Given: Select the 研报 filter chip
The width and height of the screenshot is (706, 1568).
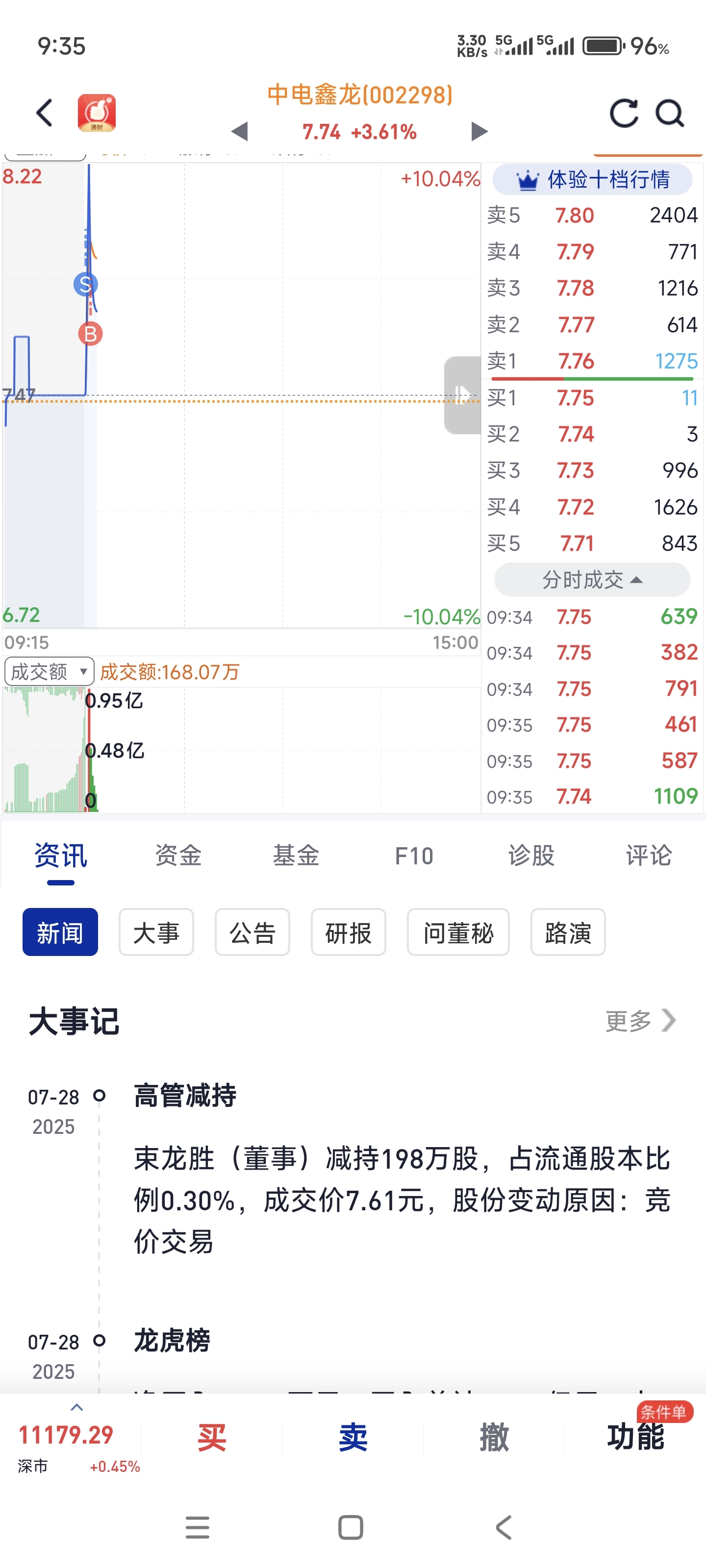Looking at the screenshot, I should click(349, 932).
